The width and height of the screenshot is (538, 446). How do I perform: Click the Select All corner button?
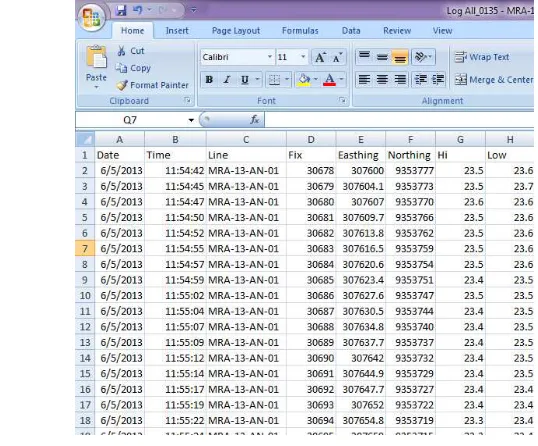(x=85, y=139)
